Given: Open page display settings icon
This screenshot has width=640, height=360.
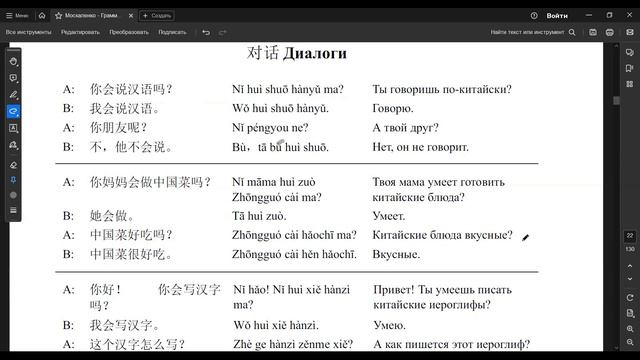Looking at the screenshot, I should click(x=630, y=313).
